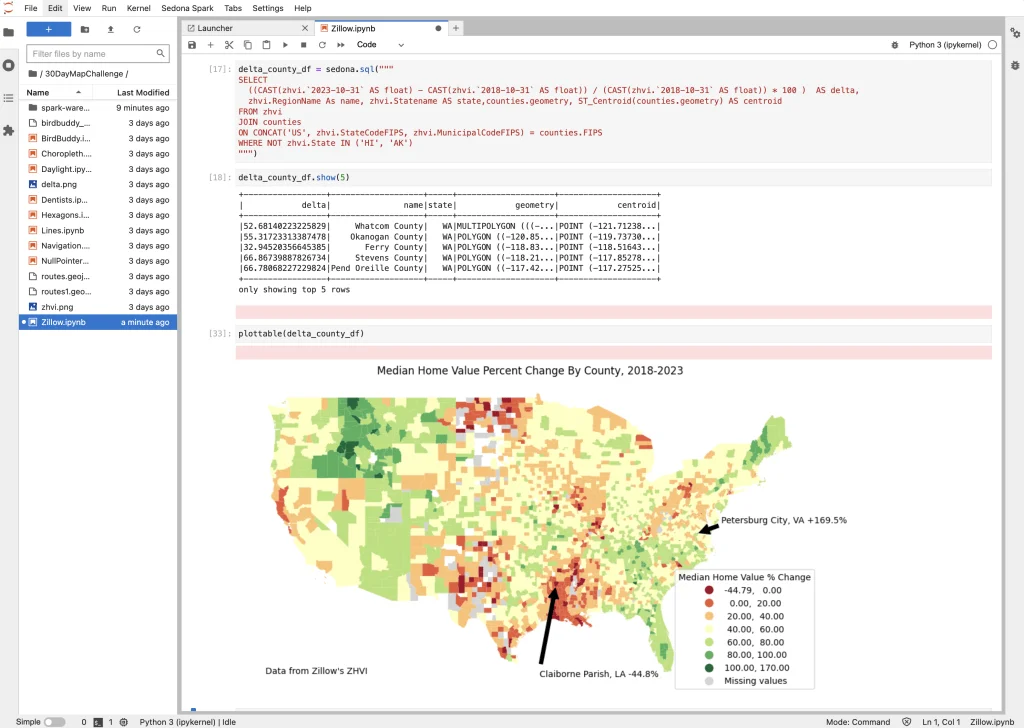1024x728 pixels.
Task: Sort files by Name column
Action: tap(55, 93)
